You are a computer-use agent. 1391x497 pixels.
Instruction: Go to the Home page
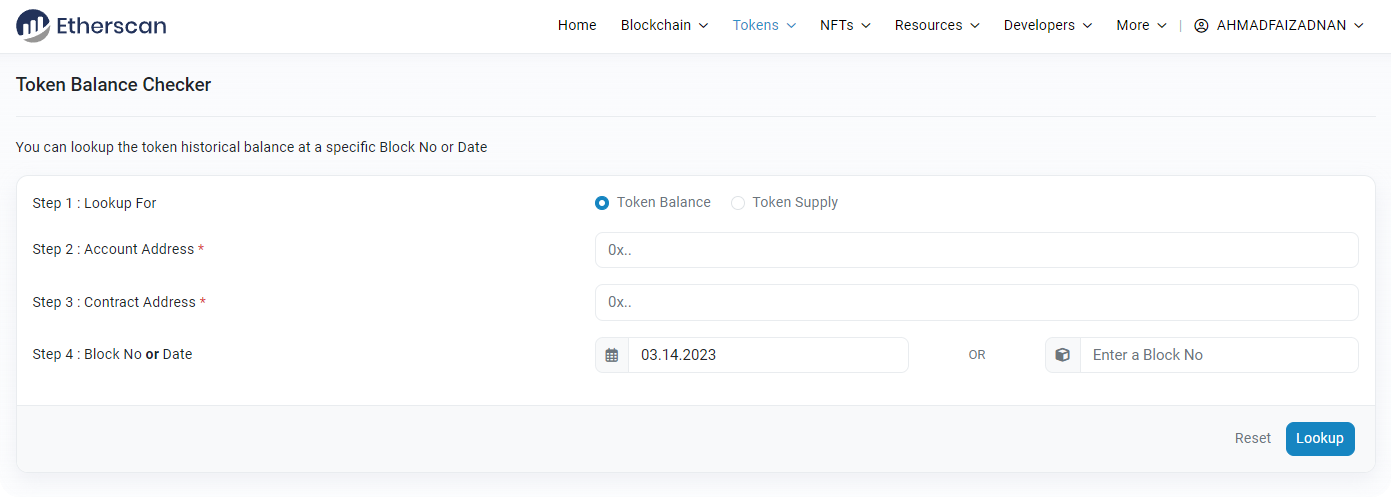click(x=577, y=26)
